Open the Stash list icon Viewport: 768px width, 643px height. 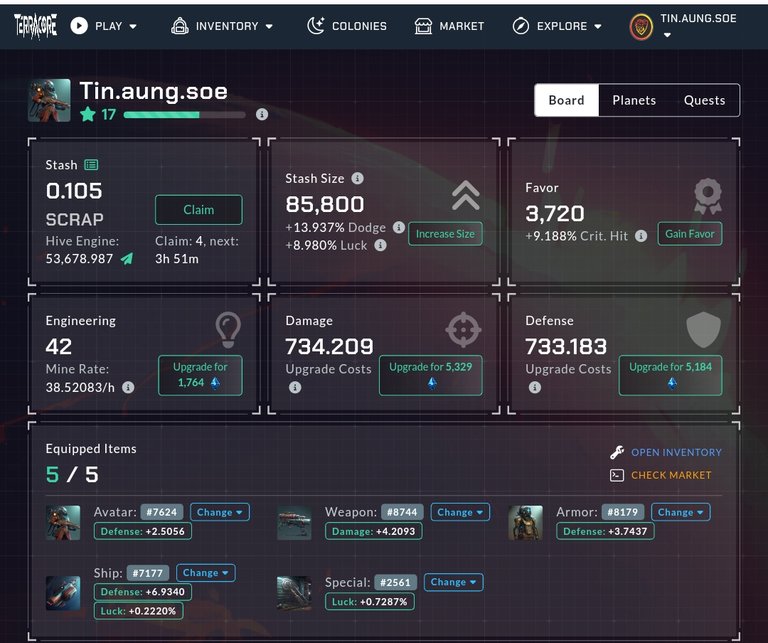coord(91,165)
